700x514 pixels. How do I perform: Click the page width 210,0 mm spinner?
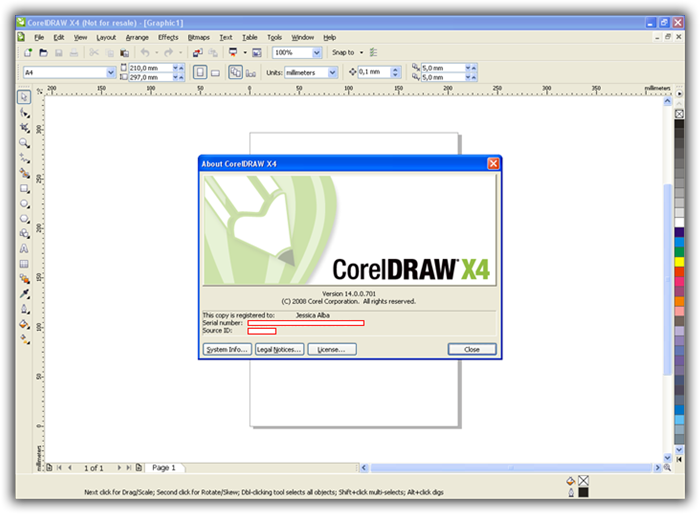click(178, 68)
